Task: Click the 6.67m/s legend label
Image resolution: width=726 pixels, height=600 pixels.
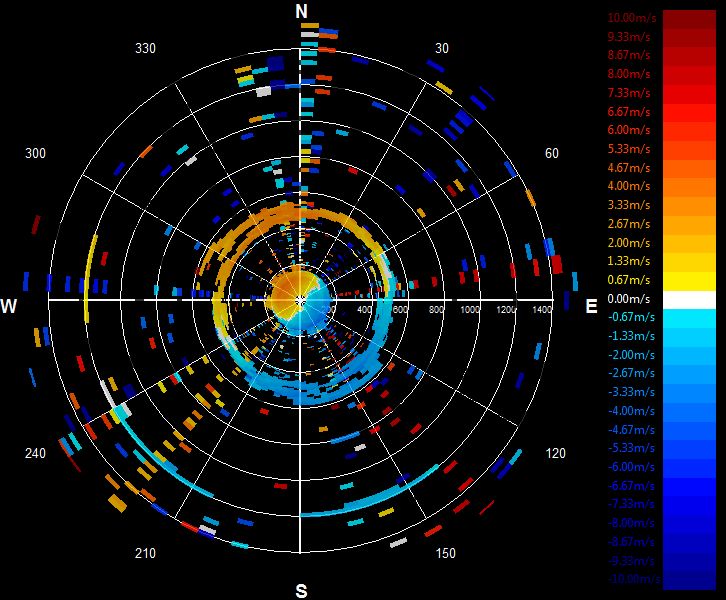Action: [x=629, y=112]
